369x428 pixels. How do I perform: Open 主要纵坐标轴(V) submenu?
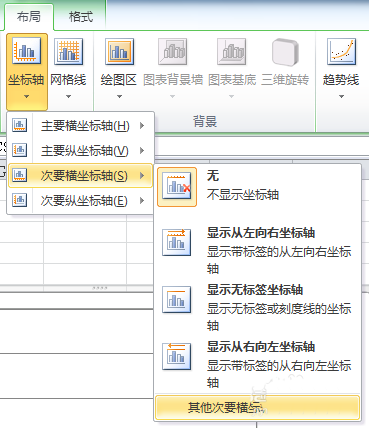pyautogui.click(x=80, y=151)
